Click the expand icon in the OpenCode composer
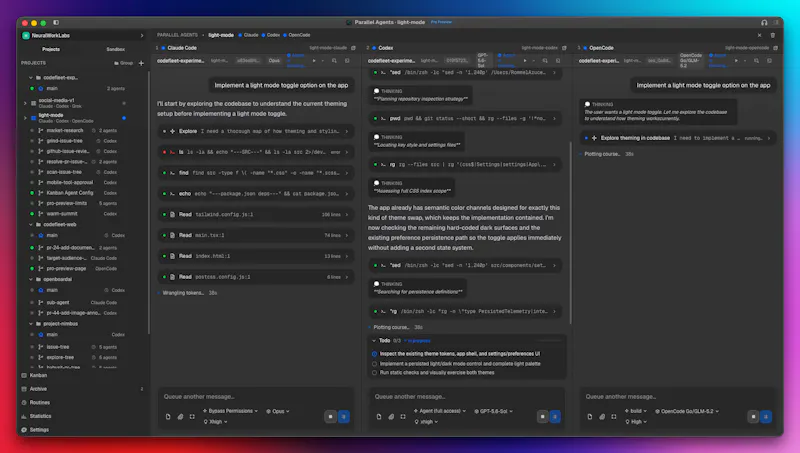800x453 pixels. [614, 417]
